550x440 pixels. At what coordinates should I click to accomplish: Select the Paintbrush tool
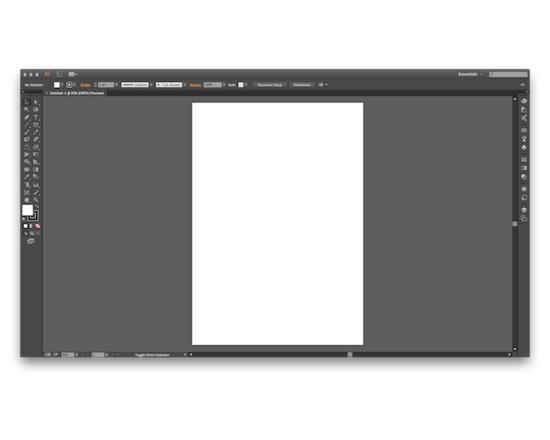(x=27, y=132)
